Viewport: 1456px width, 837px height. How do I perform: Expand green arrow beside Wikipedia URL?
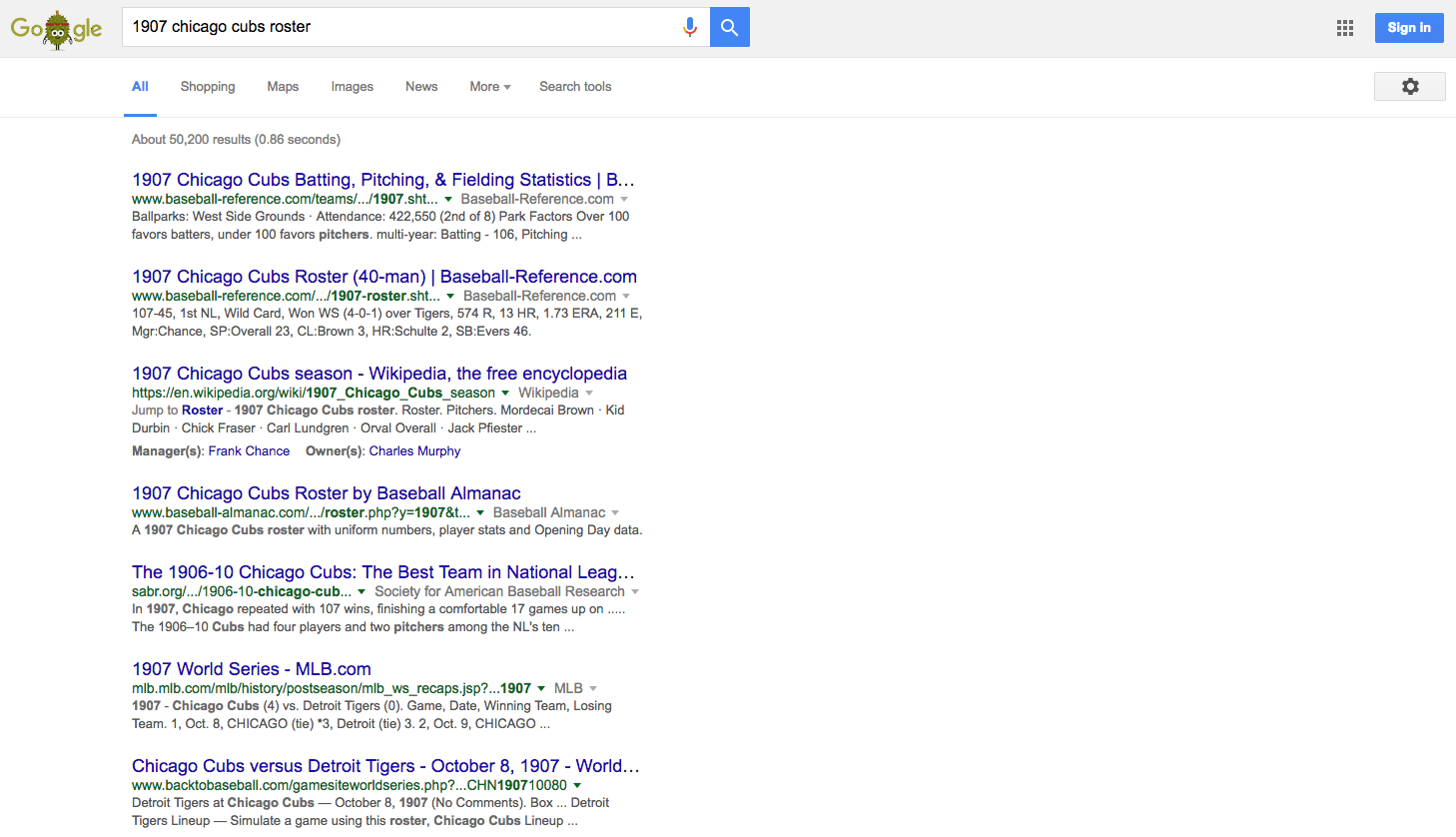coord(505,394)
